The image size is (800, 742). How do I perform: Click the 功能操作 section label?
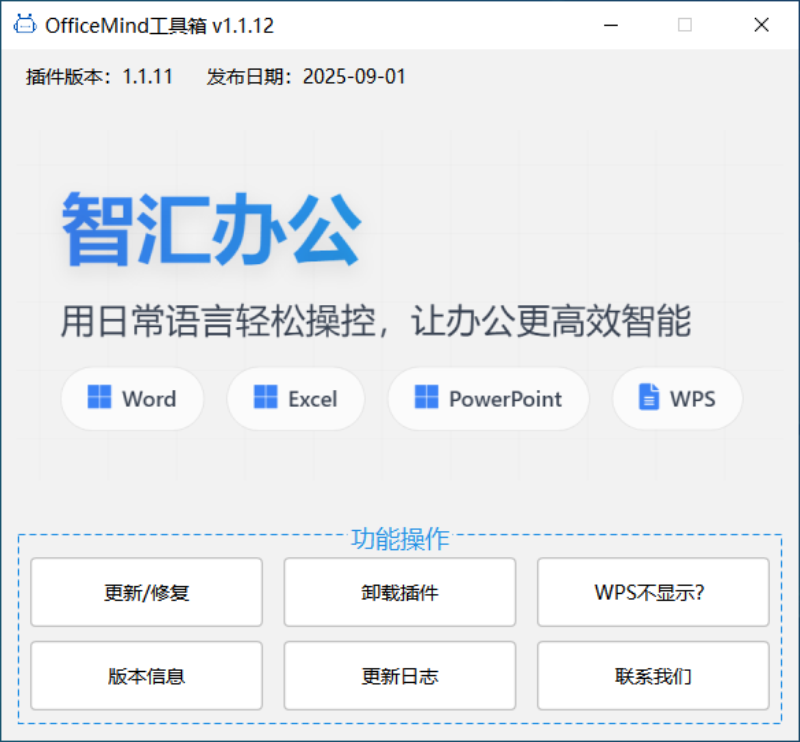pos(400,540)
